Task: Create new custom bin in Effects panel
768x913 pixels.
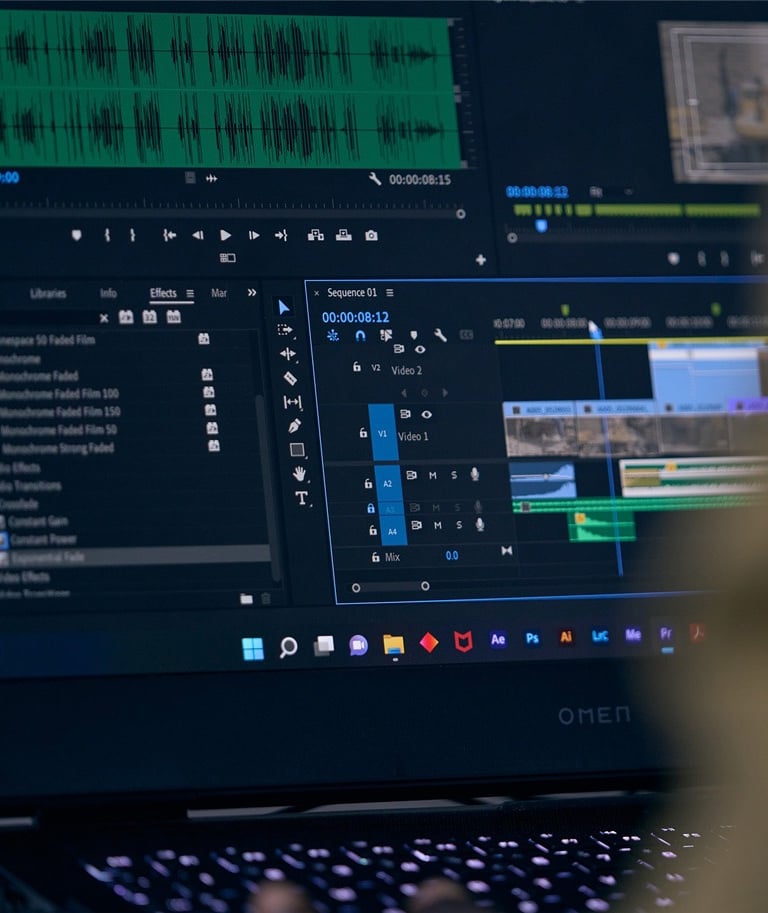Action: coord(246,599)
